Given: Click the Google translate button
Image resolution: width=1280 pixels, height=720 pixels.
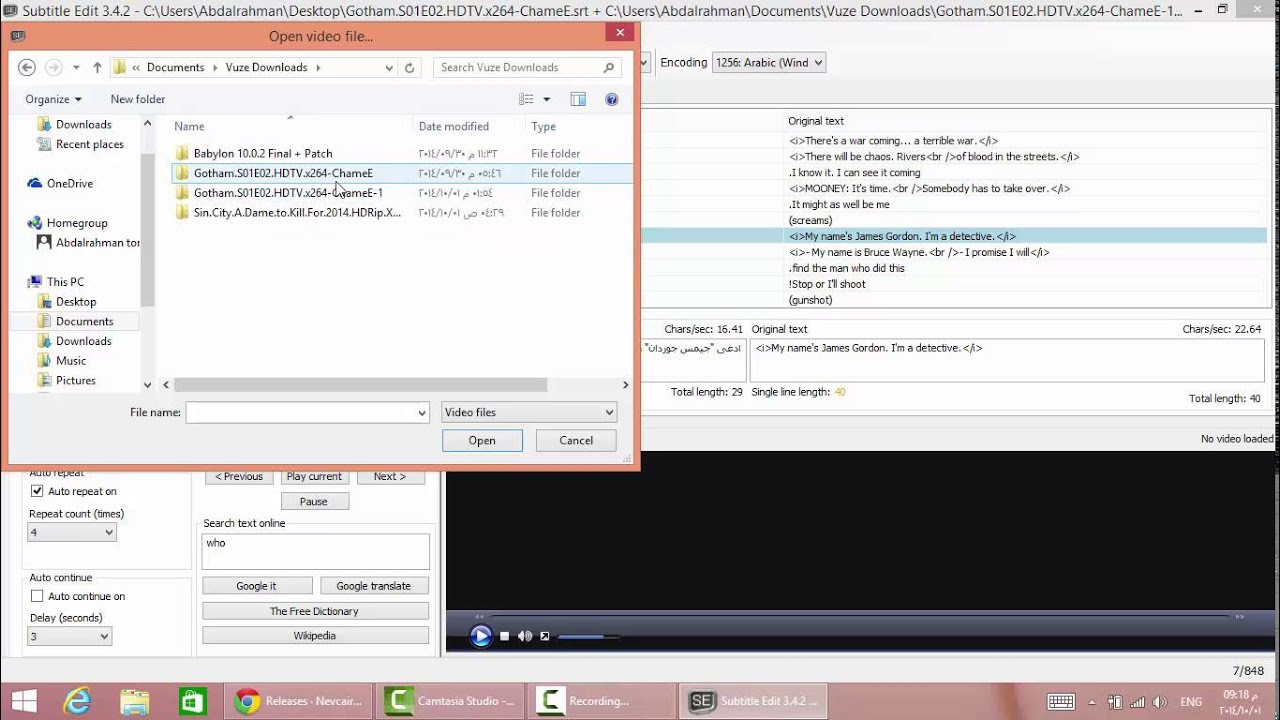Looking at the screenshot, I should 373,586.
